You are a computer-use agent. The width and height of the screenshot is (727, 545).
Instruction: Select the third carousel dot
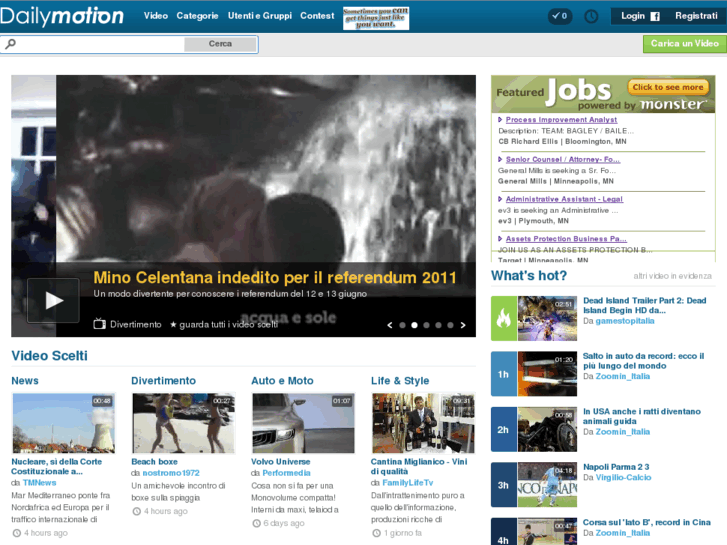(x=427, y=325)
